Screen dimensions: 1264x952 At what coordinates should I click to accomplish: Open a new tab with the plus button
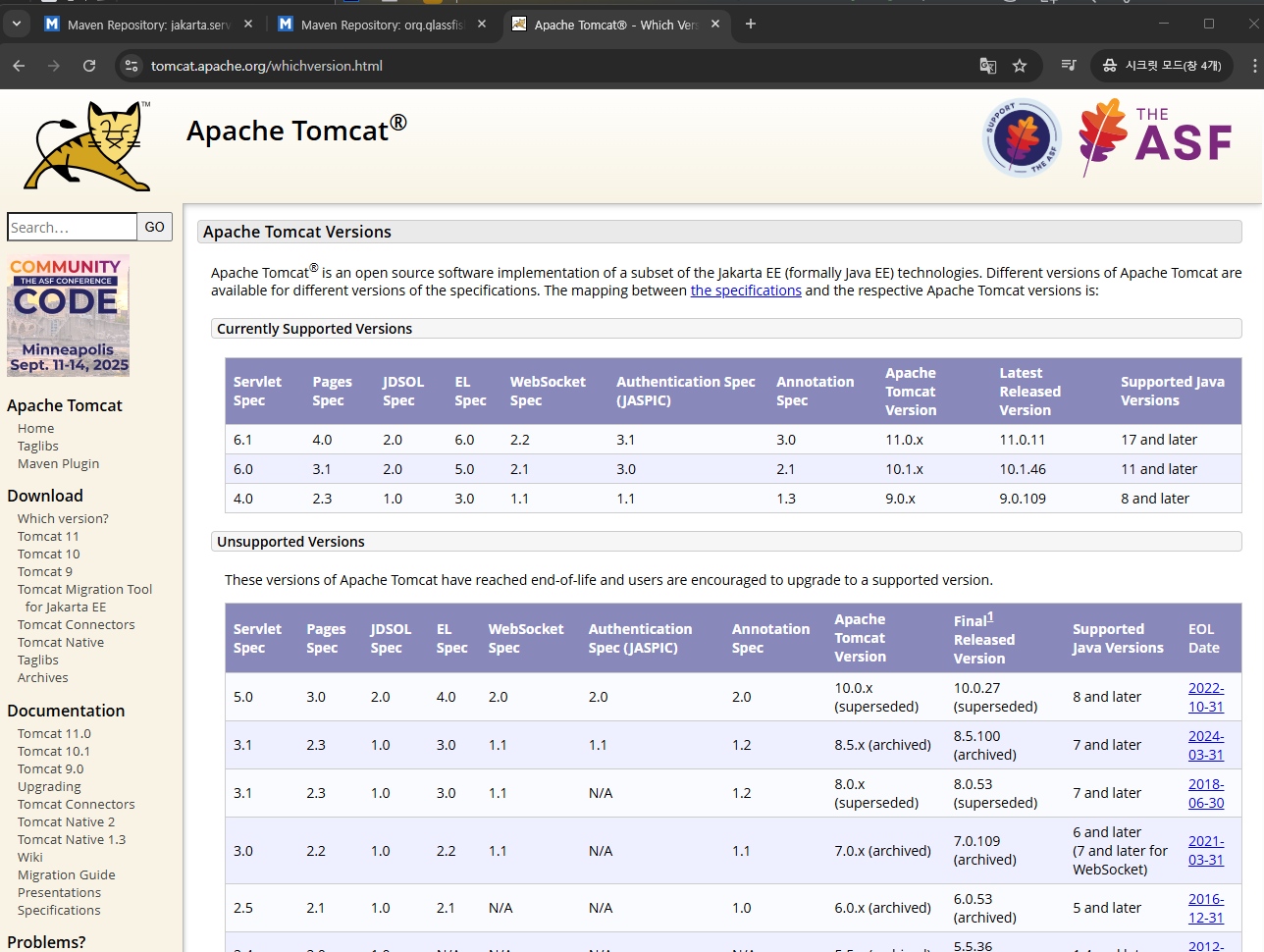751,24
